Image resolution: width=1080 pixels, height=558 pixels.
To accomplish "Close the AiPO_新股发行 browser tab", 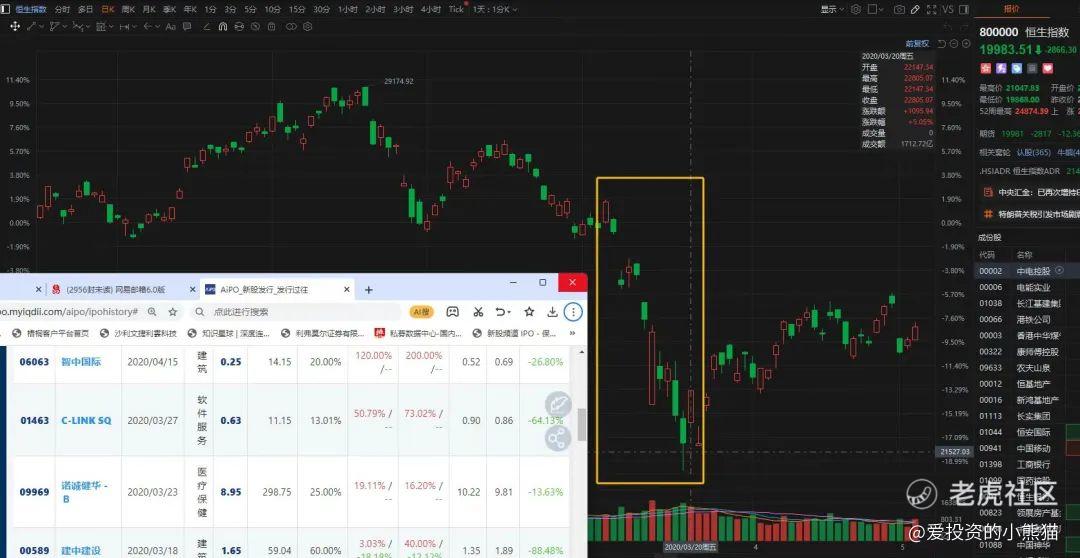I will [346, 290].
